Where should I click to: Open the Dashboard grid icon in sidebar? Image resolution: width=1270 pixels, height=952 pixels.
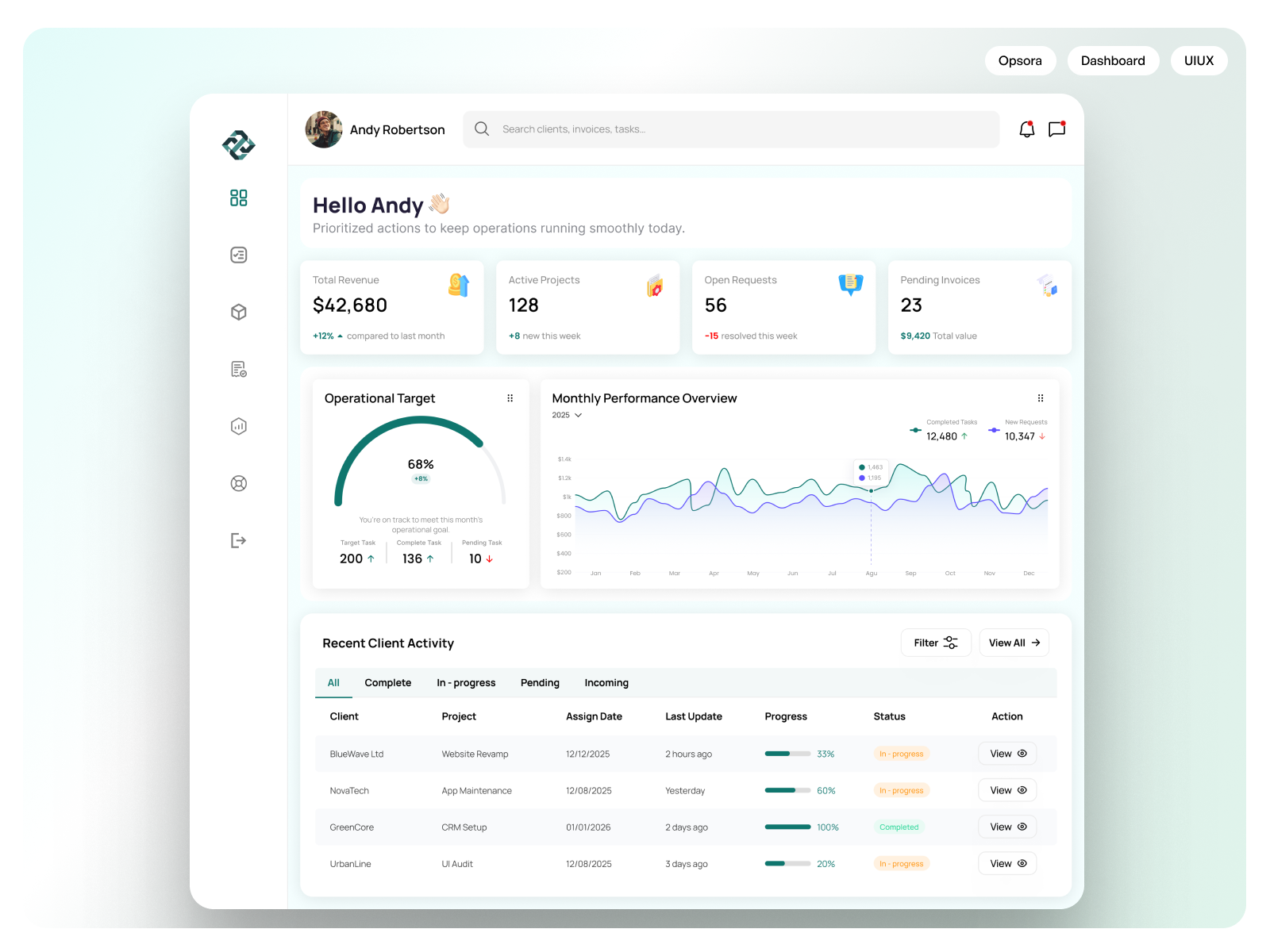[x=238, y=198]
